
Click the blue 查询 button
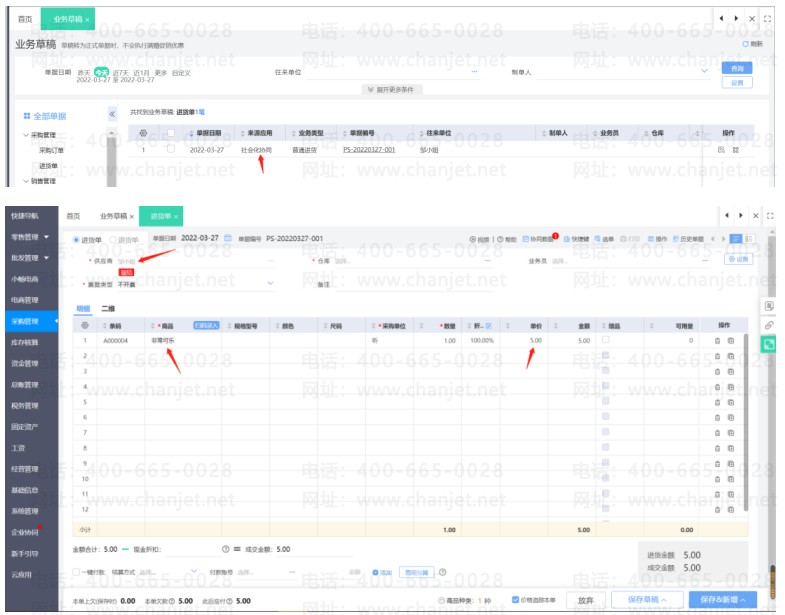coord(737,68)
